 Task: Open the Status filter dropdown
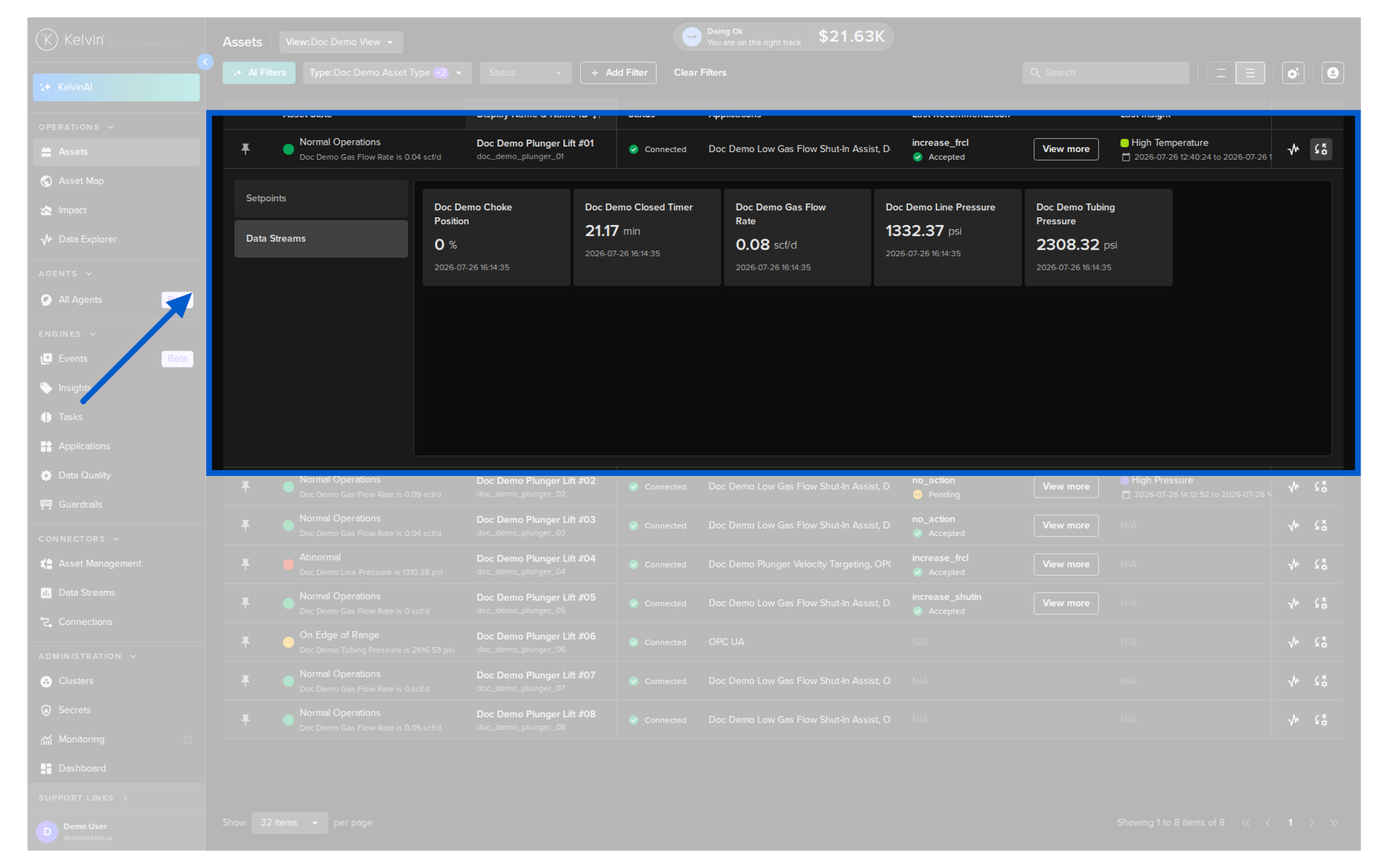525,73
